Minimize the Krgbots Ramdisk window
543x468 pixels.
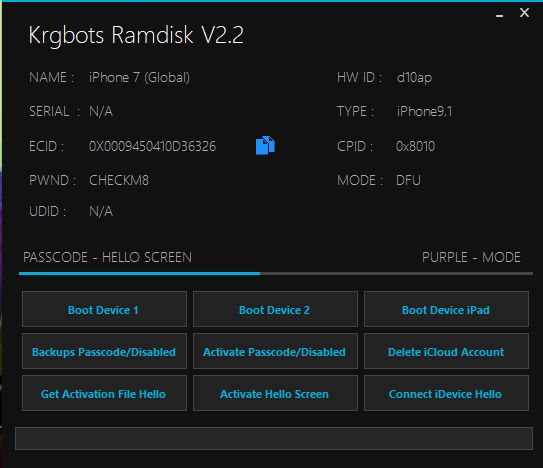pos(499,15)
